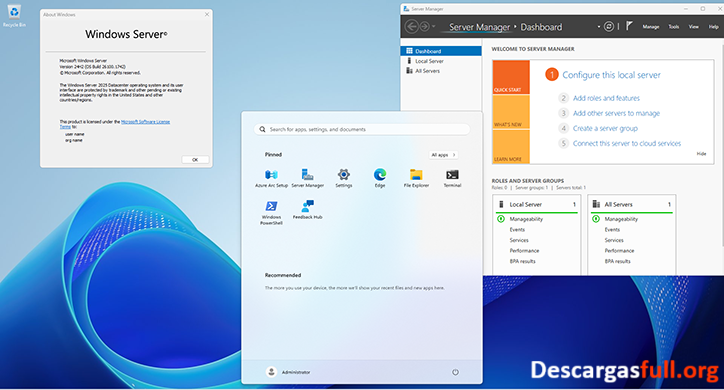Open Microsoft Software License Terms link

click(145, 122)
